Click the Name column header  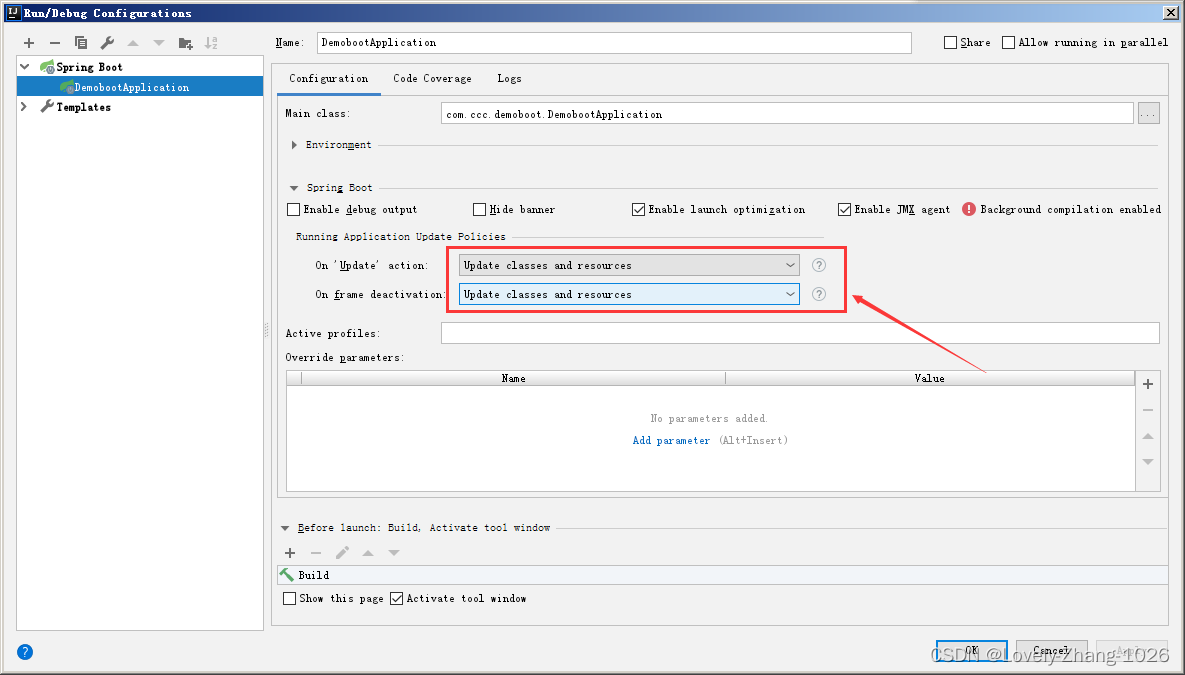pyautogui.click(x=513, y=379)
